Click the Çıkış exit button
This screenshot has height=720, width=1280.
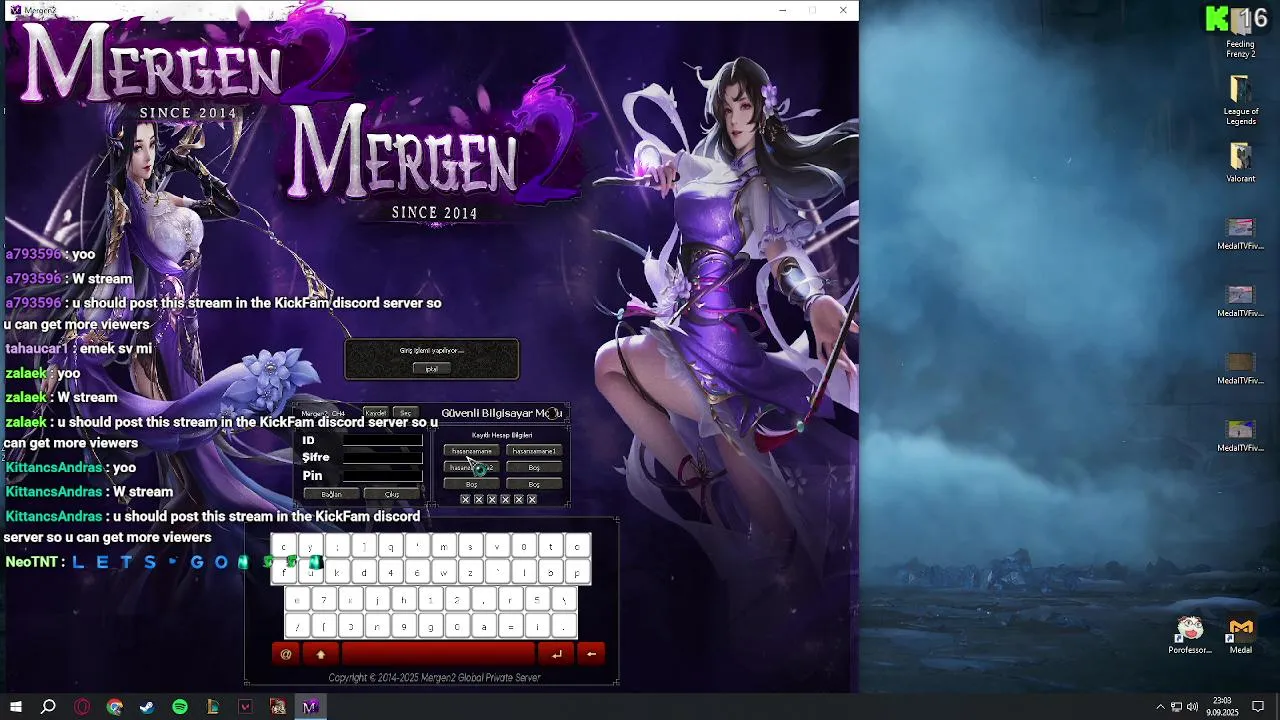tap(392, 494)
